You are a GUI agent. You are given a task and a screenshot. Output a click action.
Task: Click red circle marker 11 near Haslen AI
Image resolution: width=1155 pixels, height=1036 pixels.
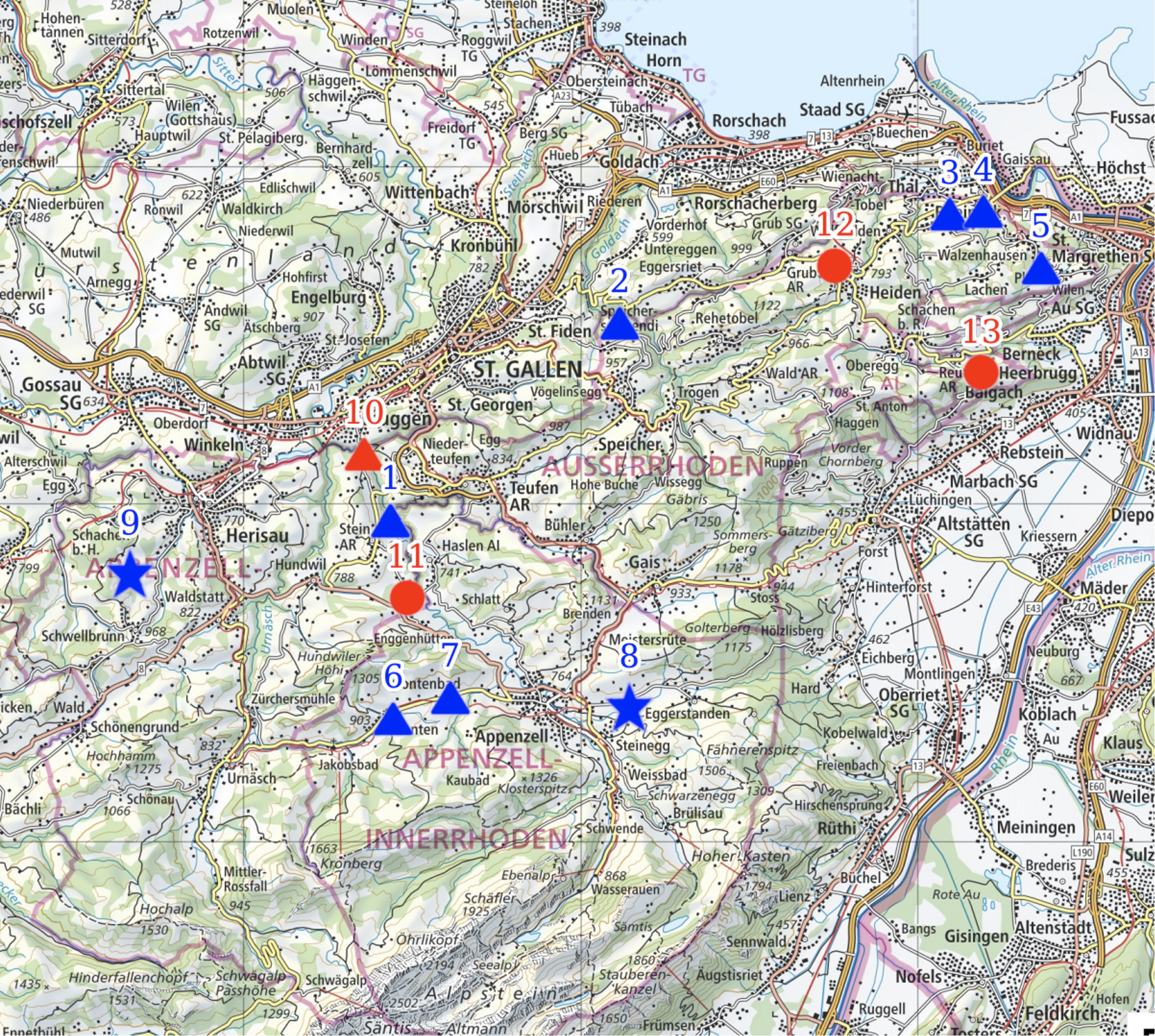click(x=408, y=598)
